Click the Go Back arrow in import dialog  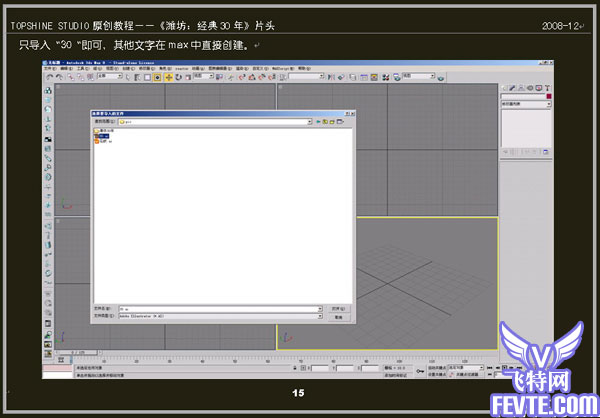click(318, 122)
